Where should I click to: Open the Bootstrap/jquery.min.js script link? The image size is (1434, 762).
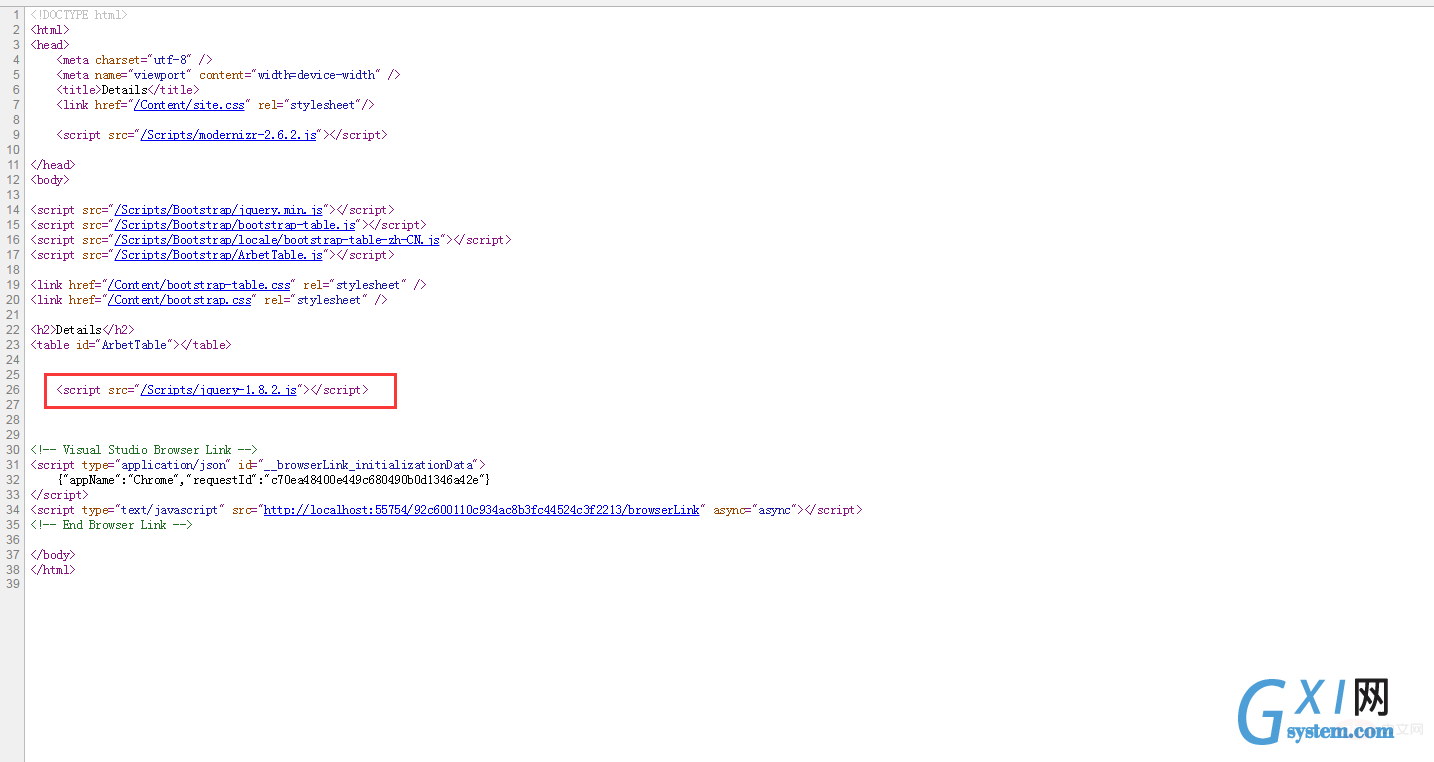[219, 210]
